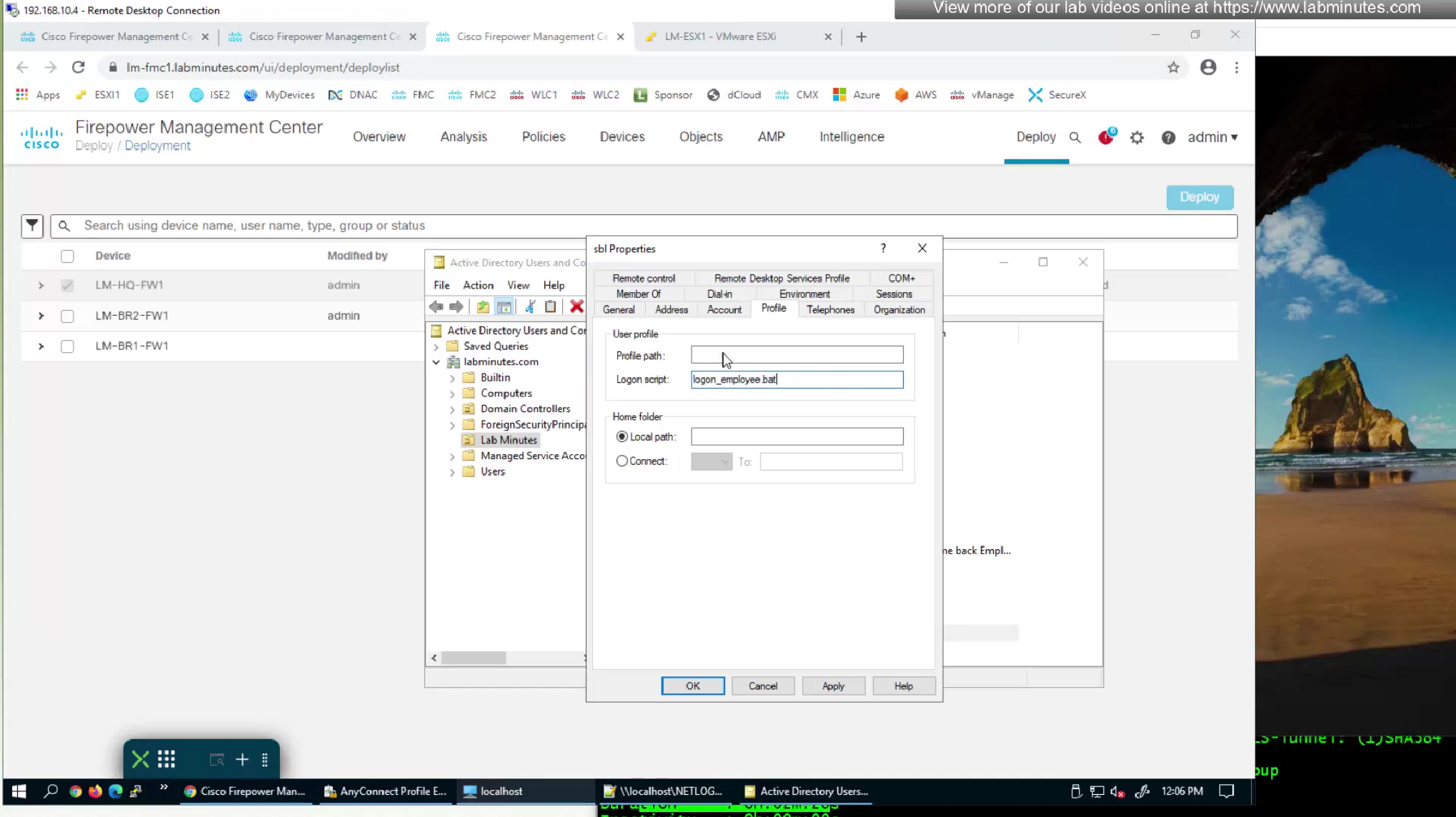Open the admin user dropdown
Viewport: 1456px width, 817px height.
(x=1212, y=137)
